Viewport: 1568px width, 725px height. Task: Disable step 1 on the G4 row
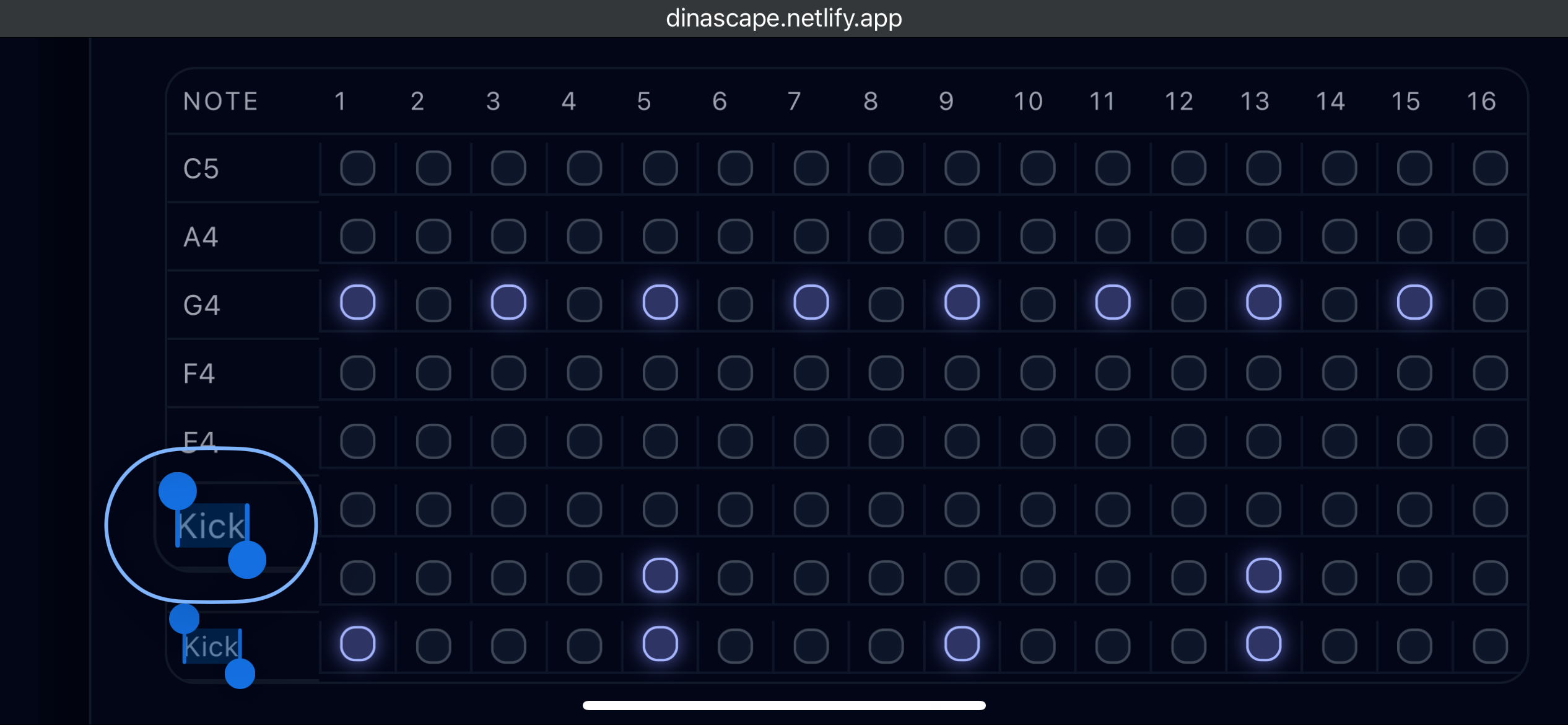point(357,302)
